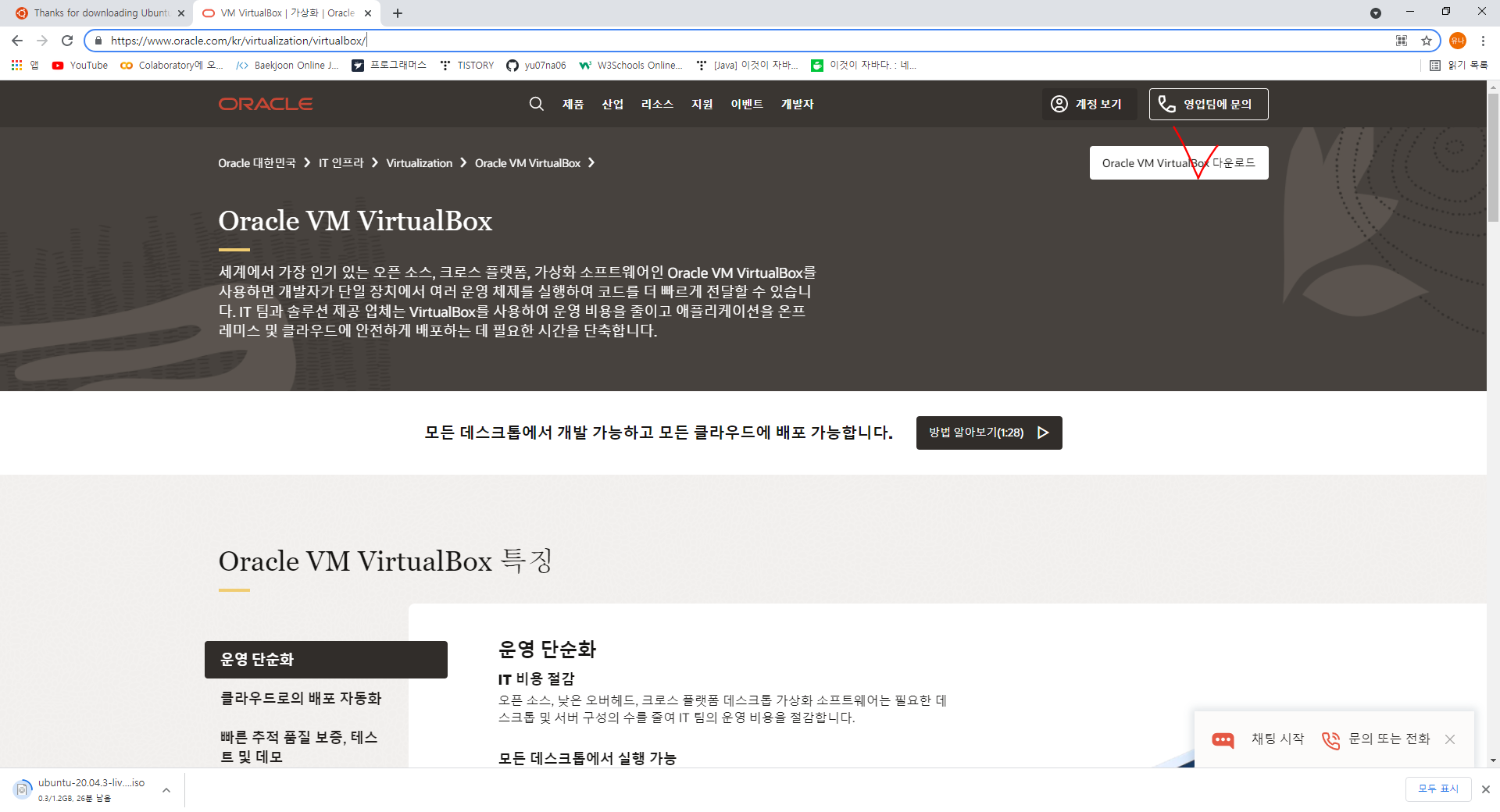Click the page vertical scrollbar thumb

pyautogui.click(x=1493, y=156)
